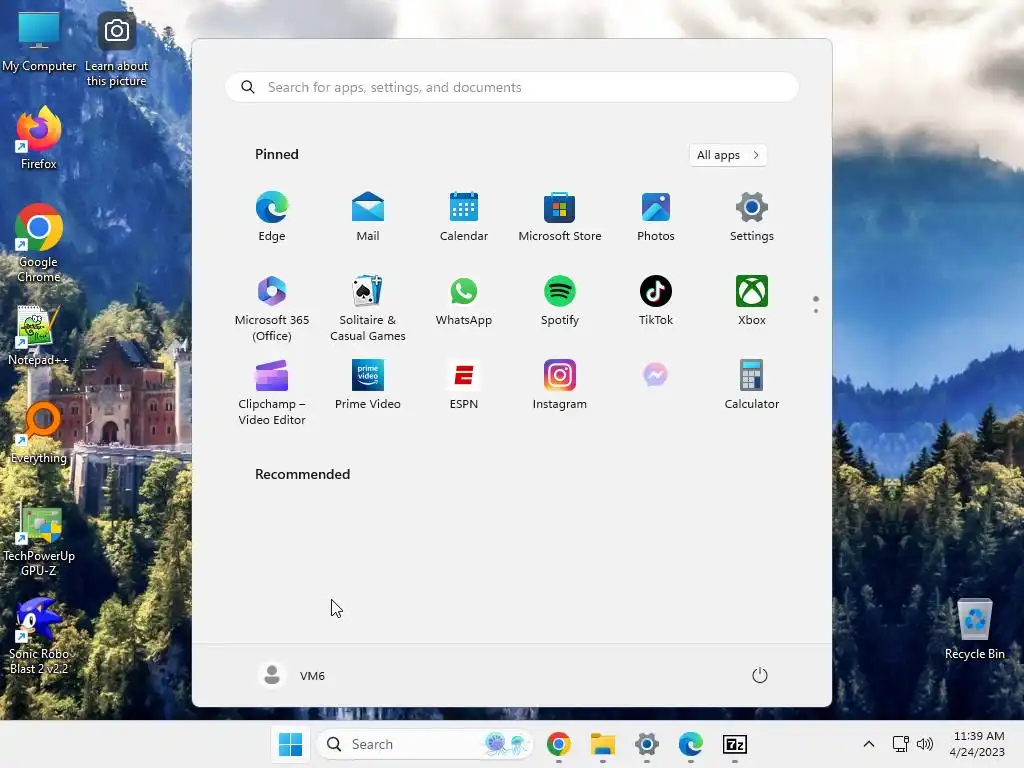Launch Spotify from Pinned

point(560,301)
